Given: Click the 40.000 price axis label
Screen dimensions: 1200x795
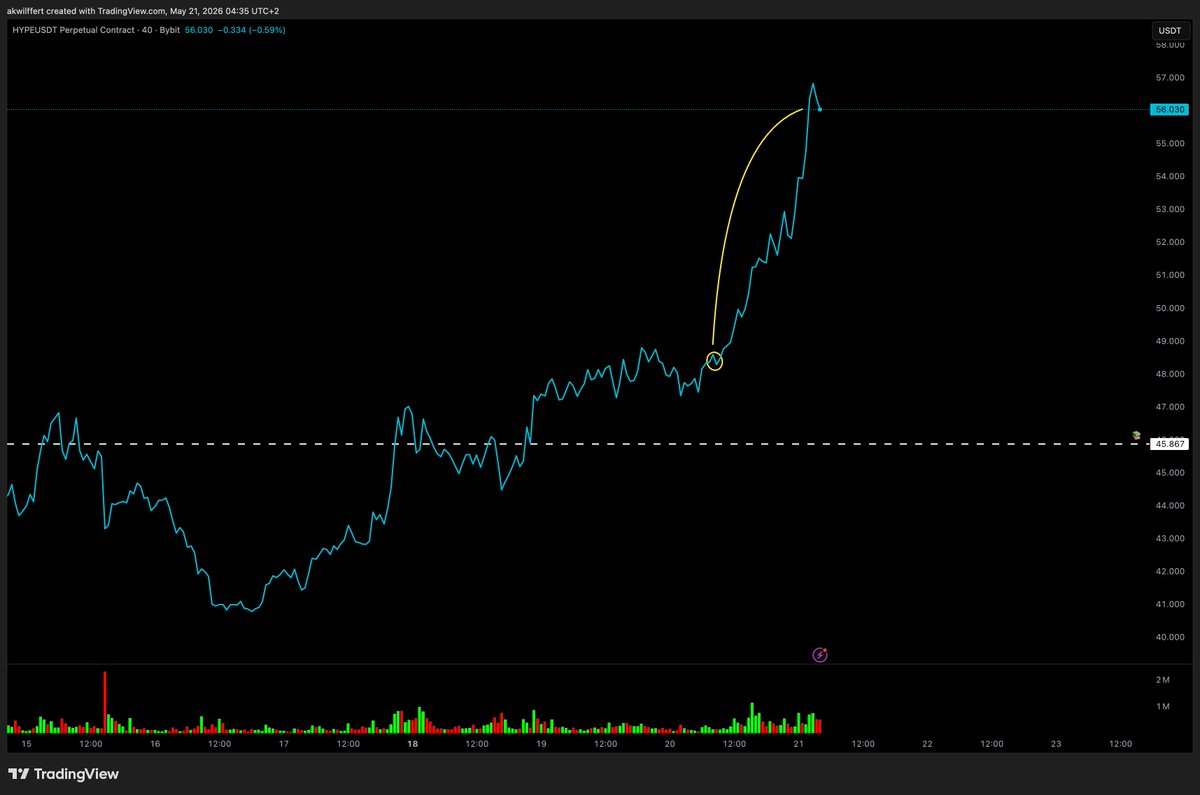Looking at the screenshot, I should (x=1169, y=637).
